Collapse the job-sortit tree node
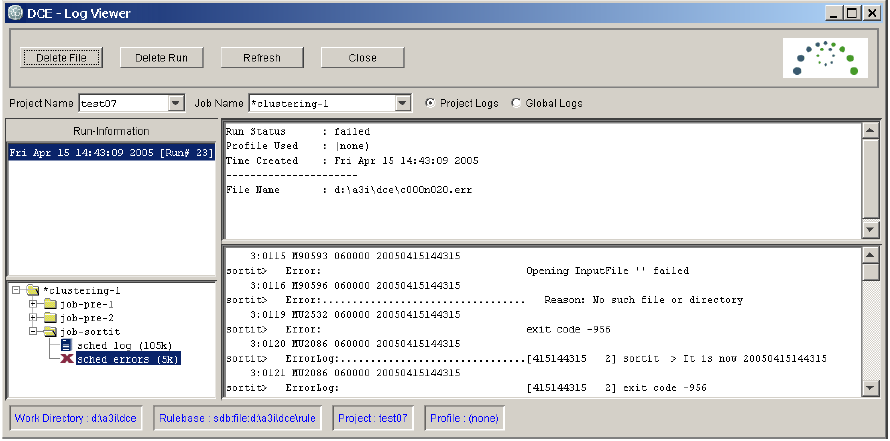The width and height of the screenshot is (890, 441). tap(33, 331)
